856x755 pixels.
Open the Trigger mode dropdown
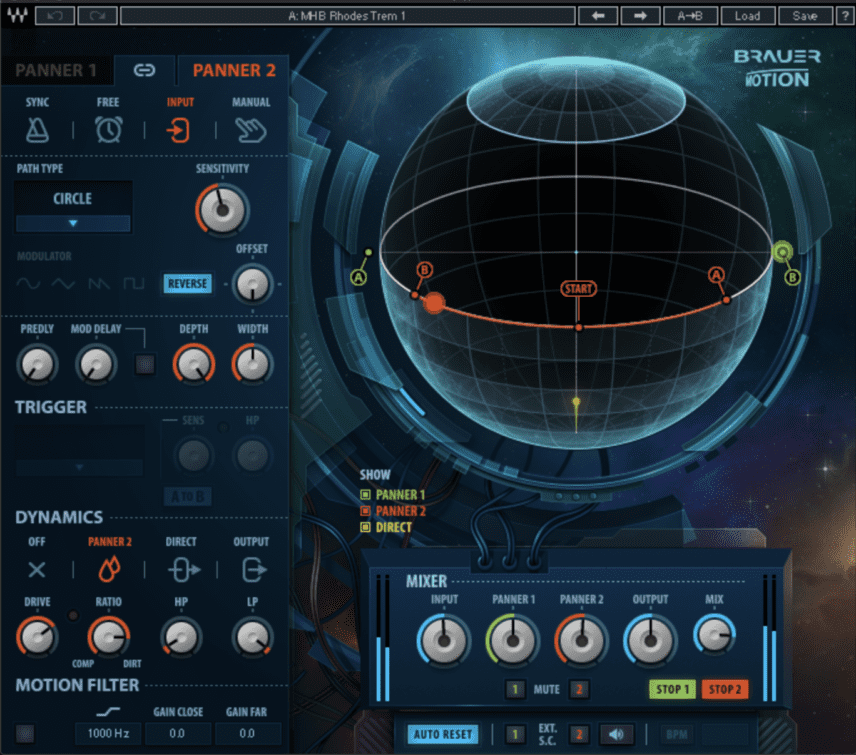[x=80, y=450]
